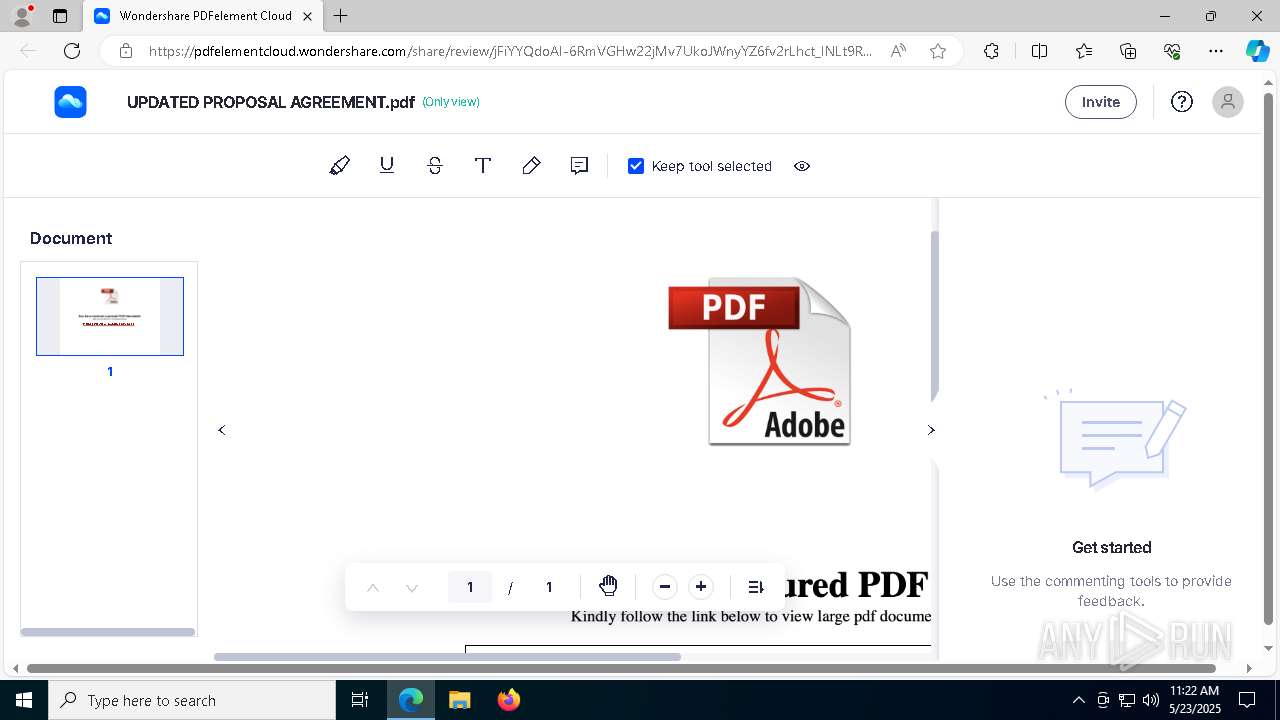1280x720 pixels.
Task: Open Windows Start menu
Action: point(24,700)
